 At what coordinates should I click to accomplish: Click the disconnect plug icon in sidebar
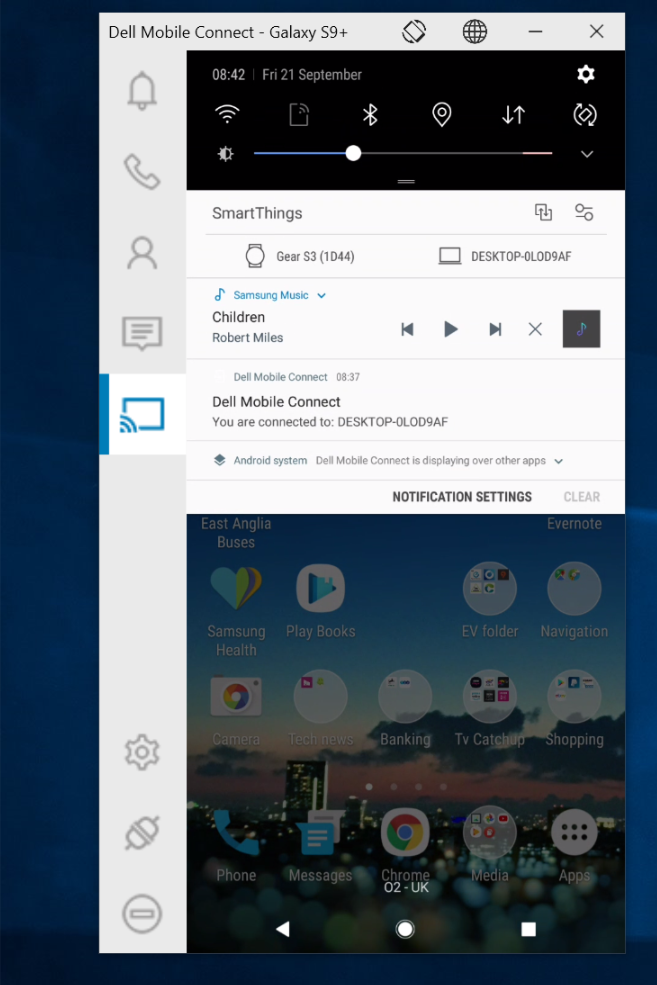142,833
